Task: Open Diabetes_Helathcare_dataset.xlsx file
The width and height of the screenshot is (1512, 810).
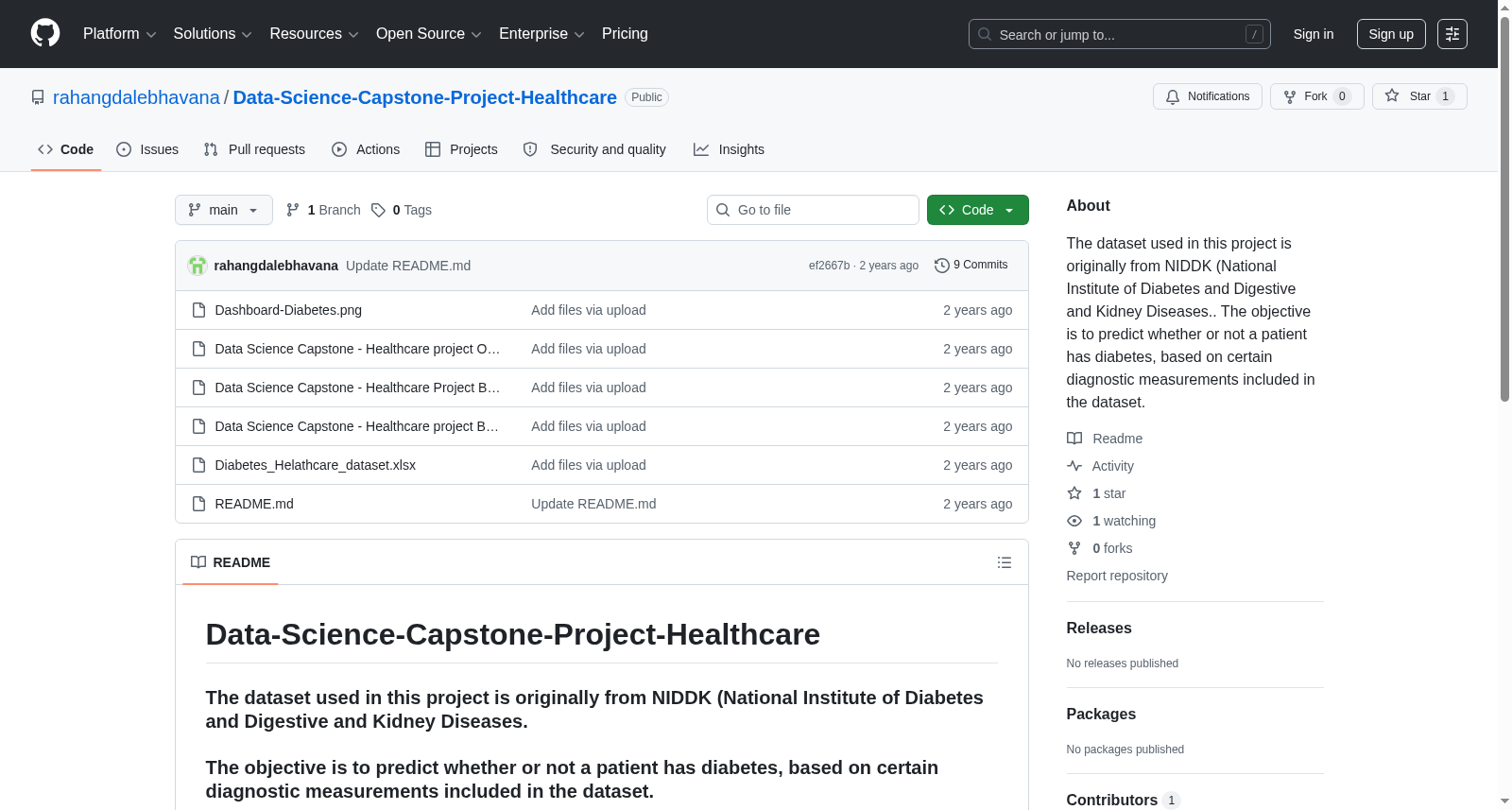Action: pyautogui.click(x=315, y=465)
